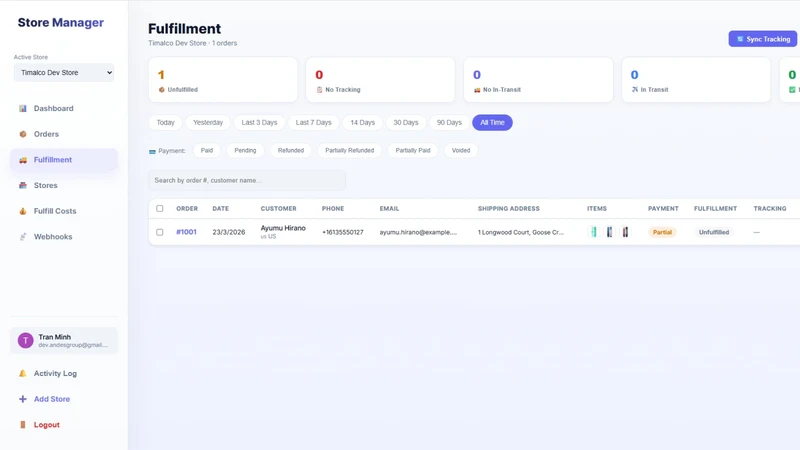This screenshot has width=800, height=450.
Task: Filter by 14 Days
Action: coord(362,123)
